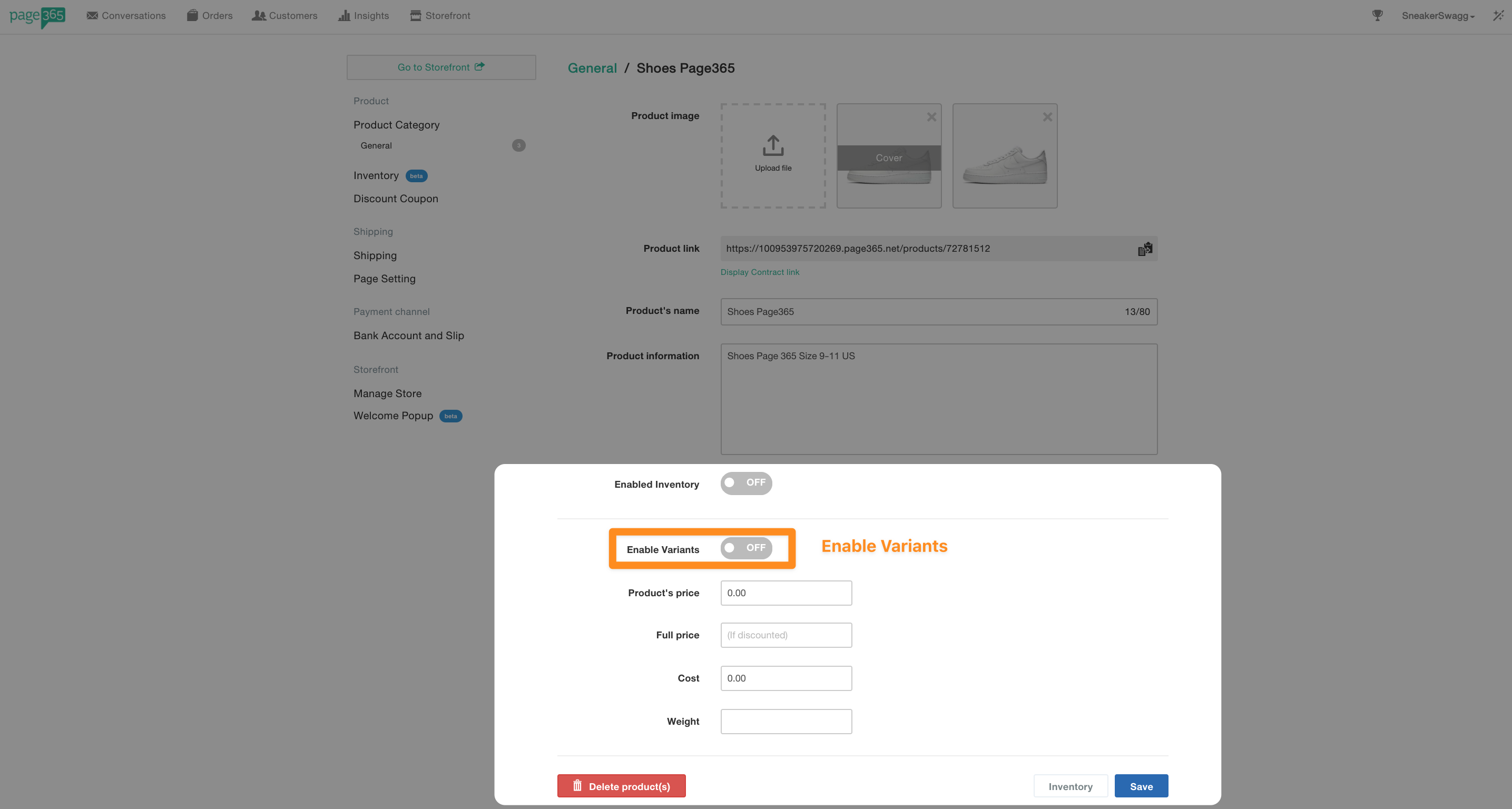The image size is (1512, 809).
Task: Select General category in sidebar
Action: coord(376,145)
